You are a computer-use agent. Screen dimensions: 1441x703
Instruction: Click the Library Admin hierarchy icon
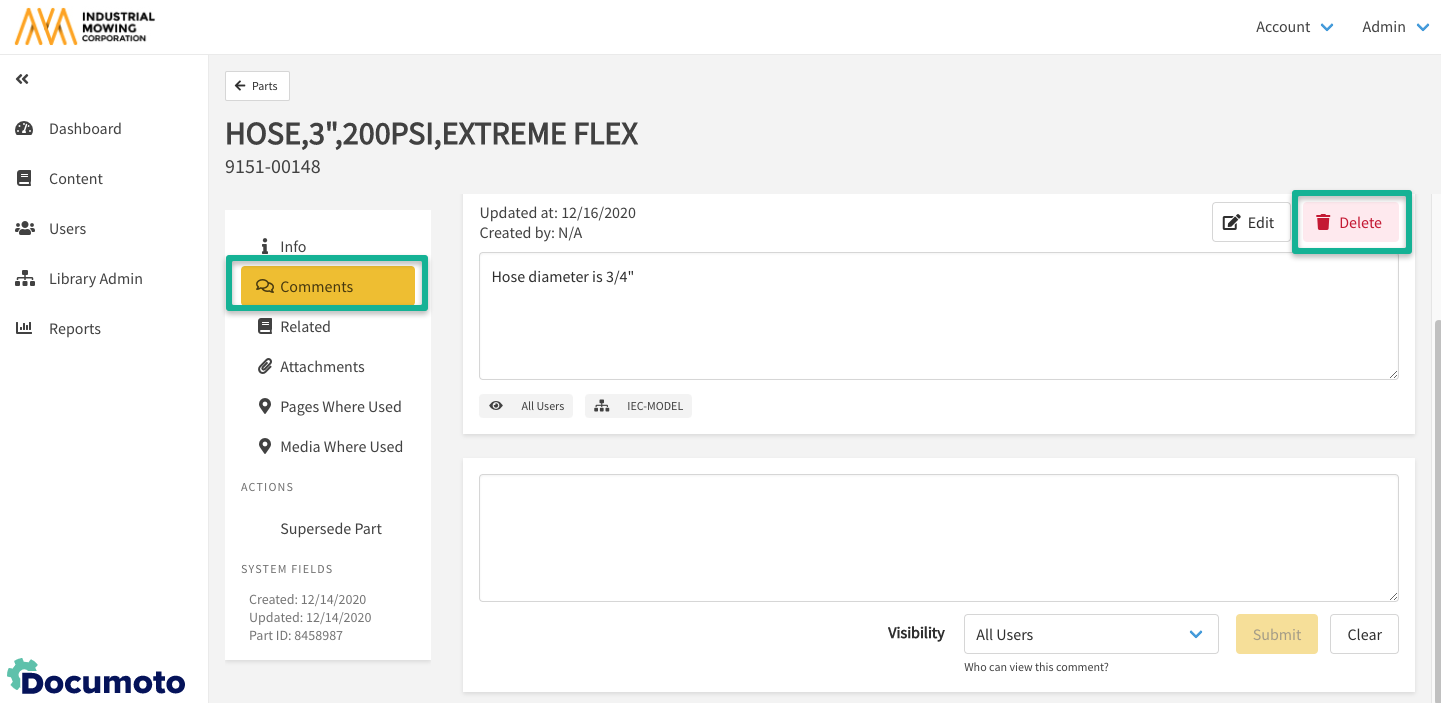[25, 279]
